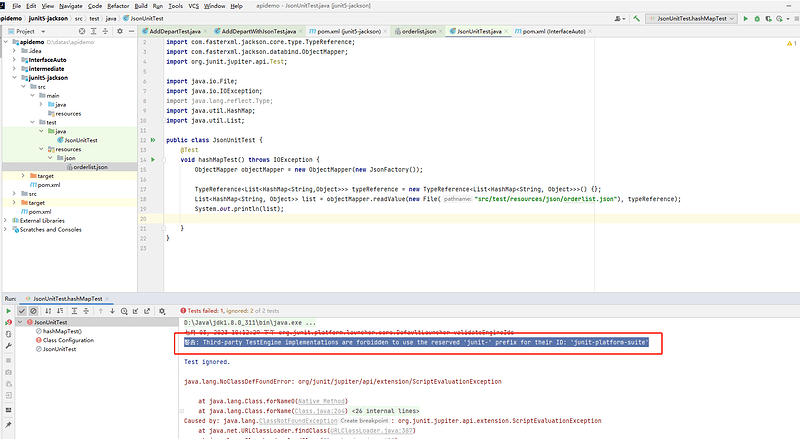Open the Project panel settings gear
800x439 pixels.
[x=120, y=31]
